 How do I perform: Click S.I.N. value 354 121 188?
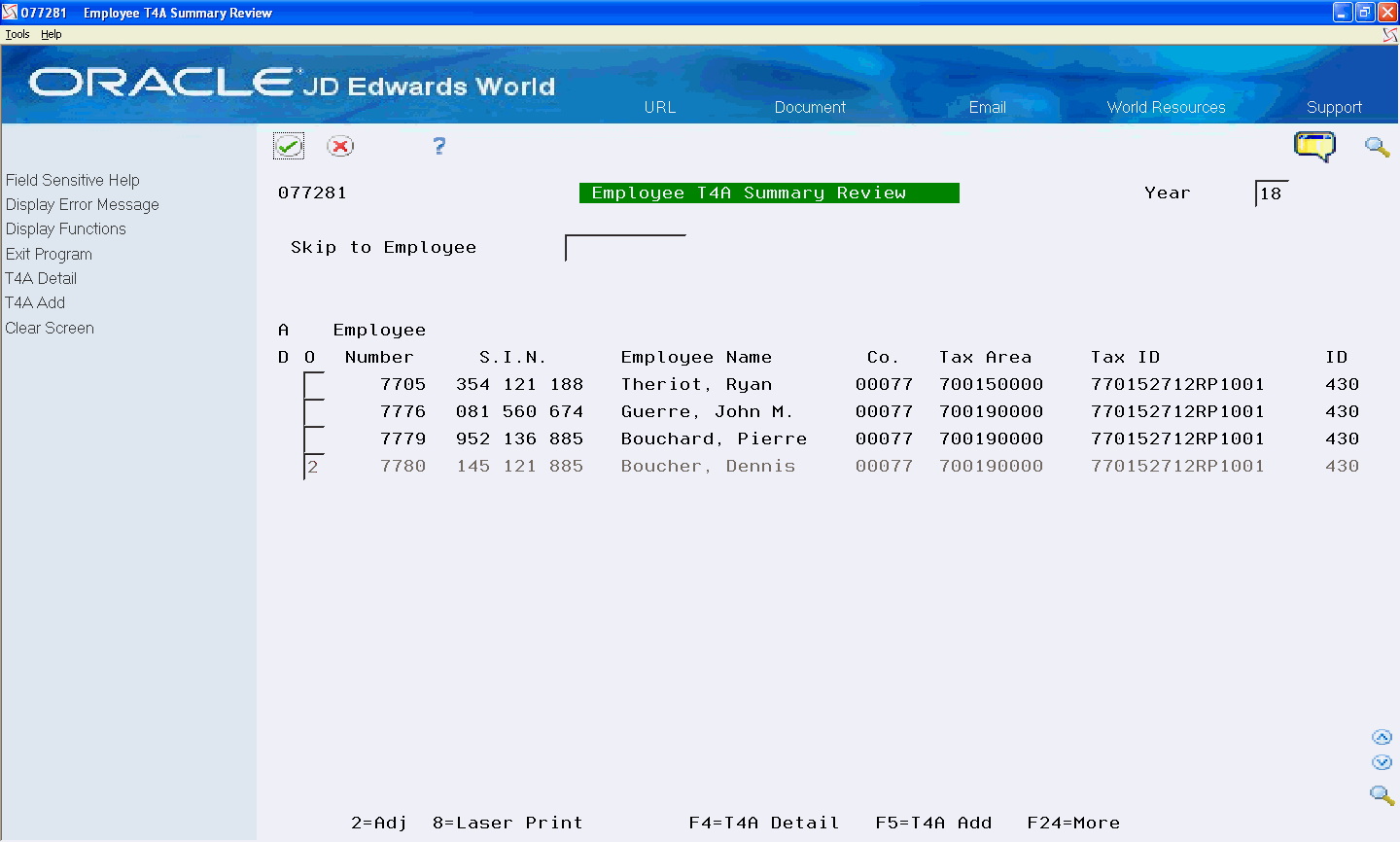click(x=520, y=384)
